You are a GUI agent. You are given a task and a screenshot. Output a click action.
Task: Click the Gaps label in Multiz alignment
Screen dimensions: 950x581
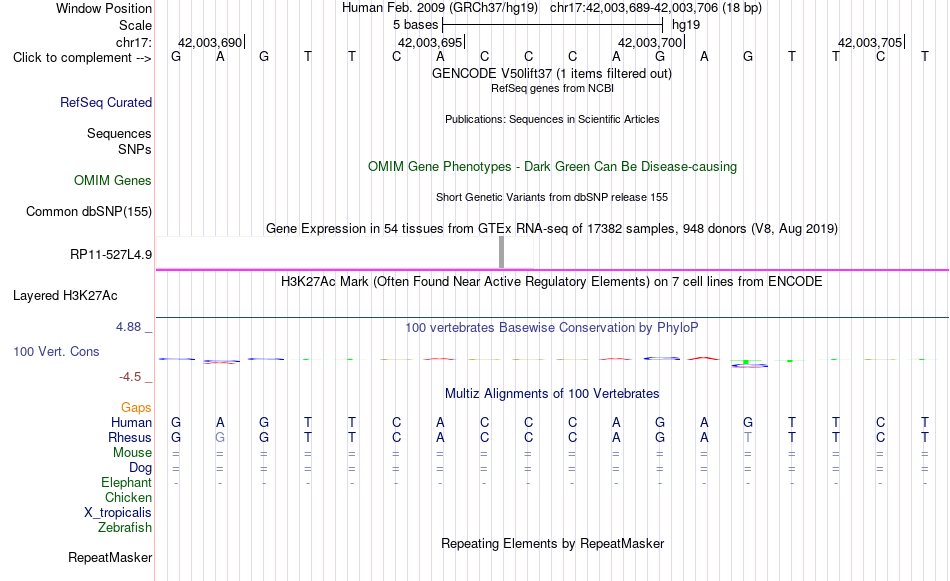click(x=136, y=408)
